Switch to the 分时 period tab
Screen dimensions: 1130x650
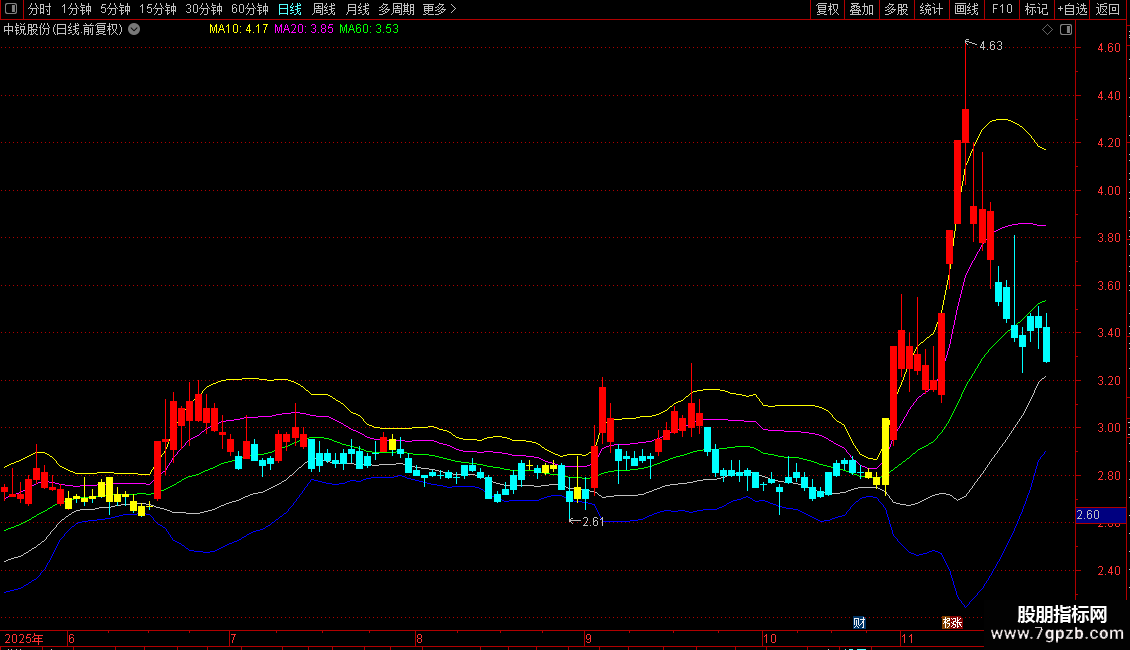pos(40,9)
